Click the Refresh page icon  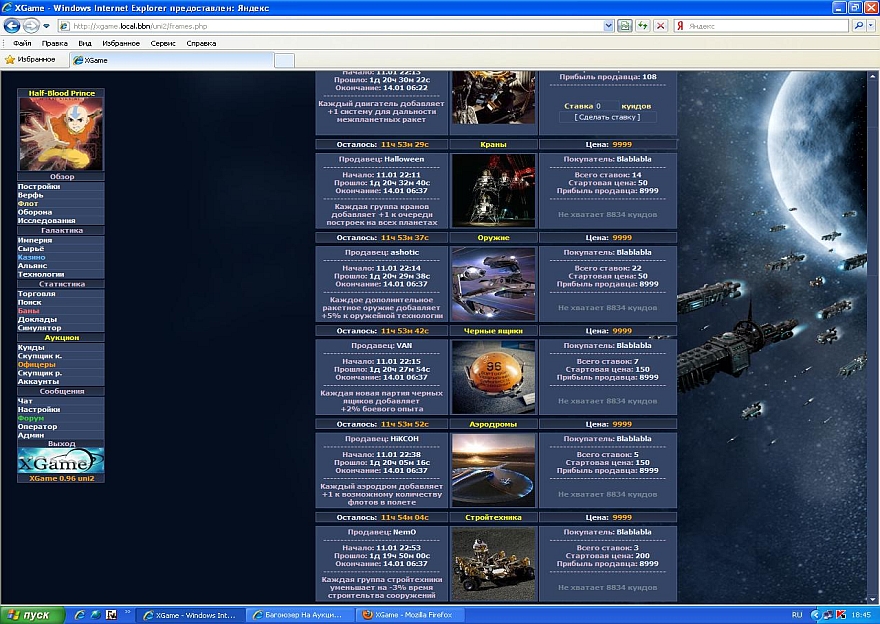(x=642, y=26)
